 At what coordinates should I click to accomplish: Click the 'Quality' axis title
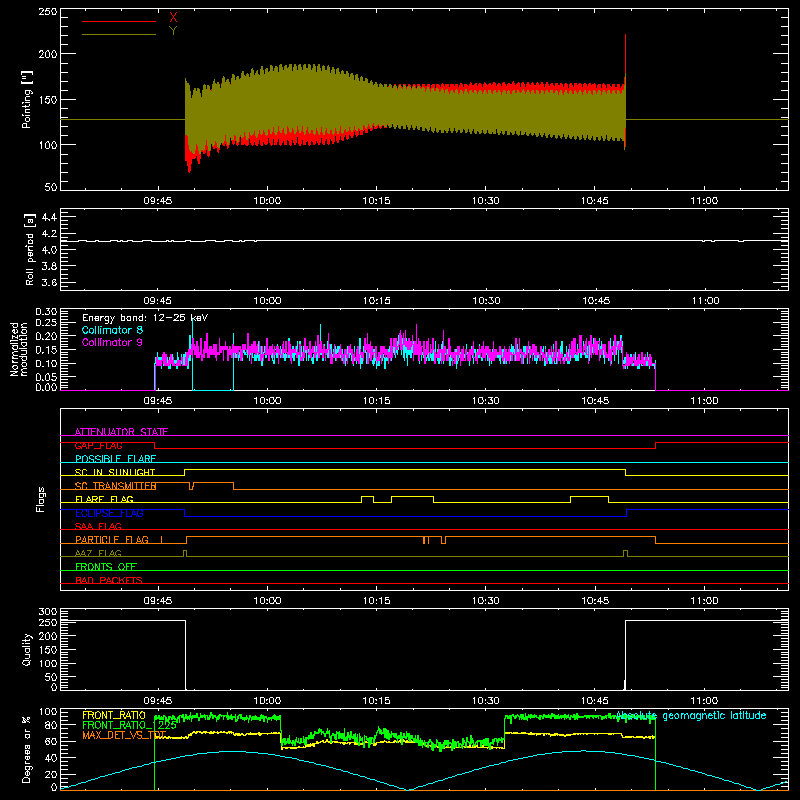click(x=27, y=649)
